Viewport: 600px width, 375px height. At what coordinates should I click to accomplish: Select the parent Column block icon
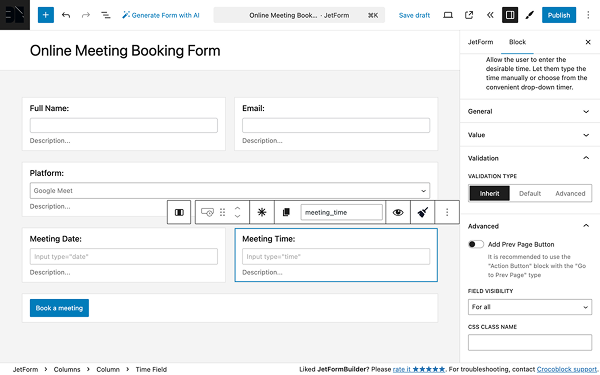point(179,212)
